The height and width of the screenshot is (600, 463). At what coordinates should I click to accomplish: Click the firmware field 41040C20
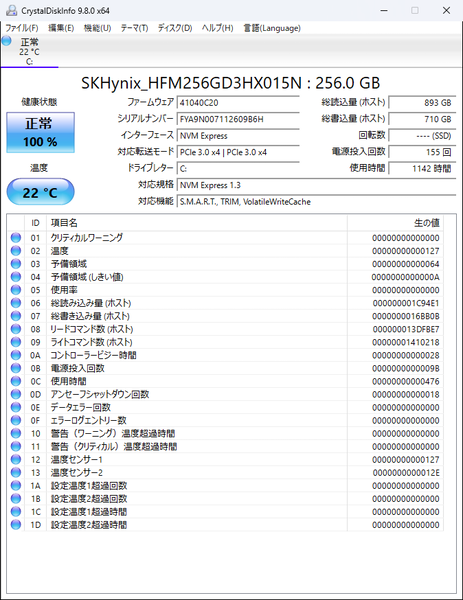[x=238, y=103]
